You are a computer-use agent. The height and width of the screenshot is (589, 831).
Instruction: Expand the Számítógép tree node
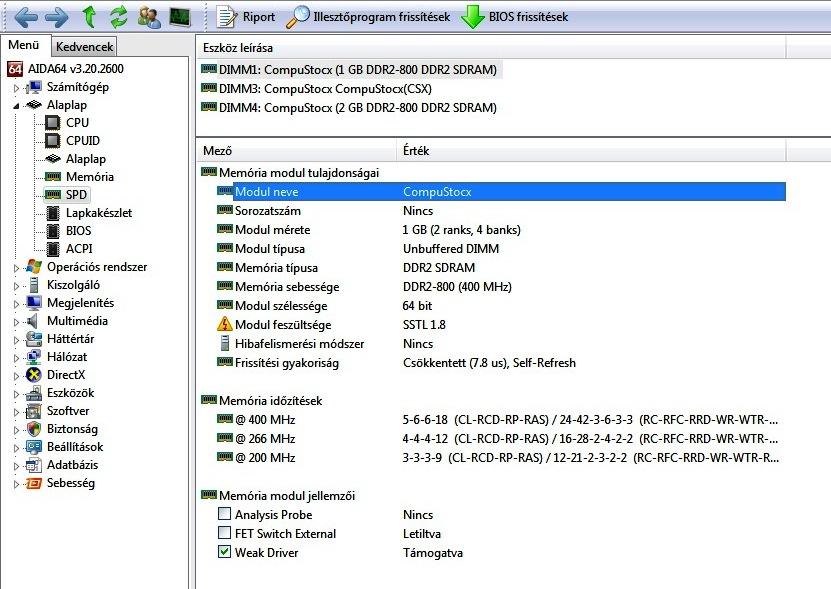coord(16,88)
